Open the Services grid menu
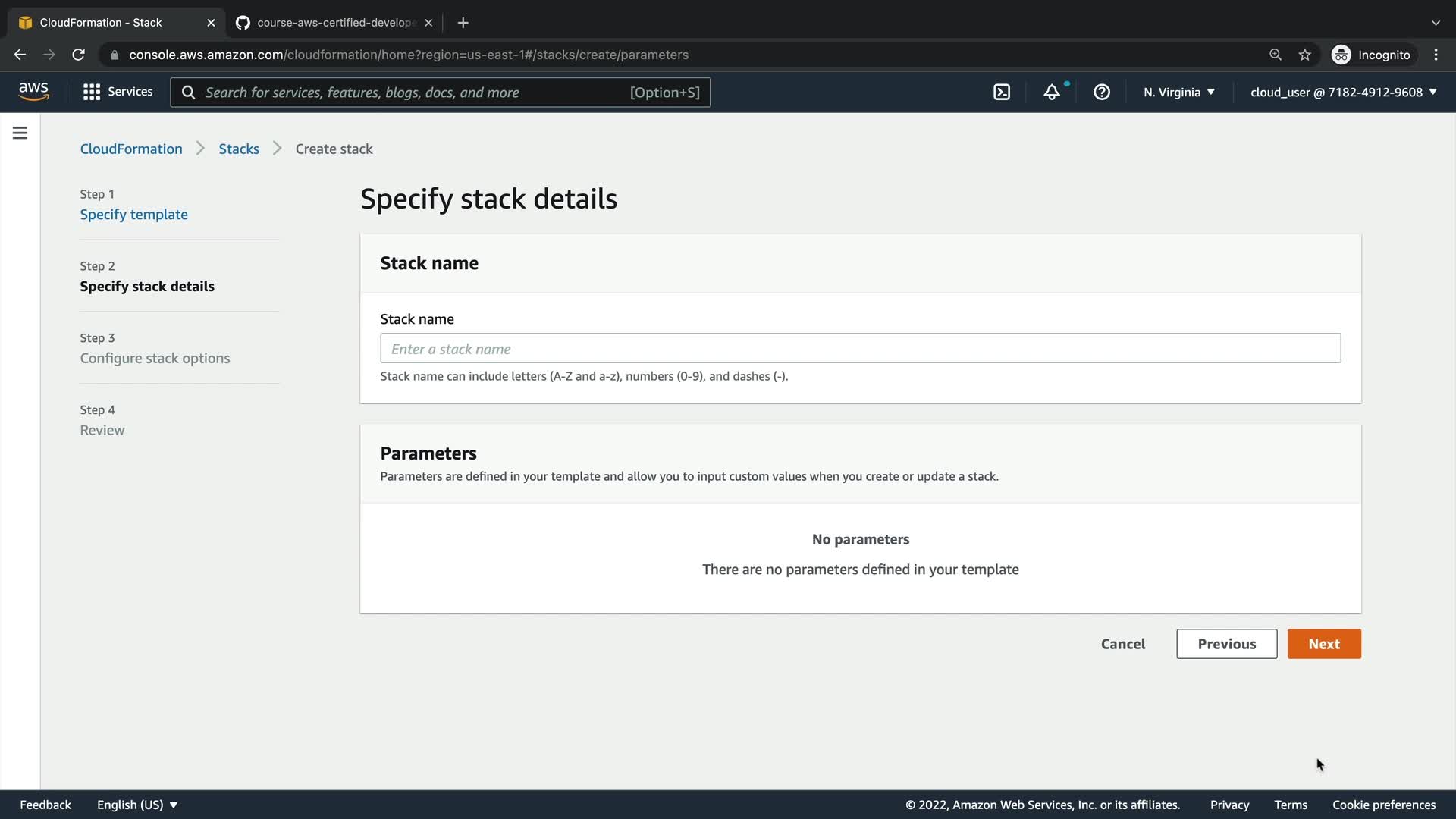Viewport: 1456px width, 819px height. pyautogui.click(x=118, y=92)
